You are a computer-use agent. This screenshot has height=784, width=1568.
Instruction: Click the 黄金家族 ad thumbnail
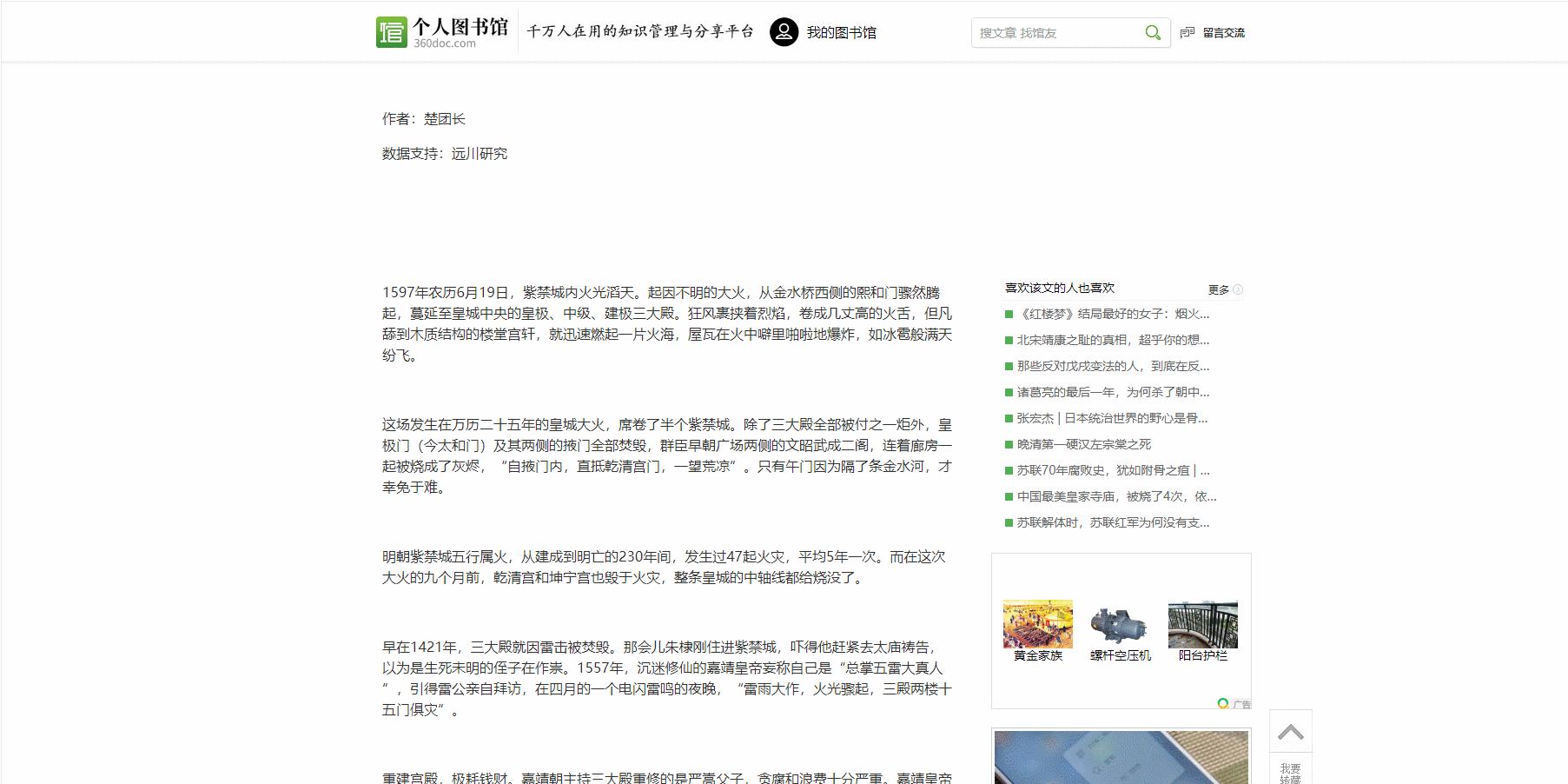click(1037, 623)
